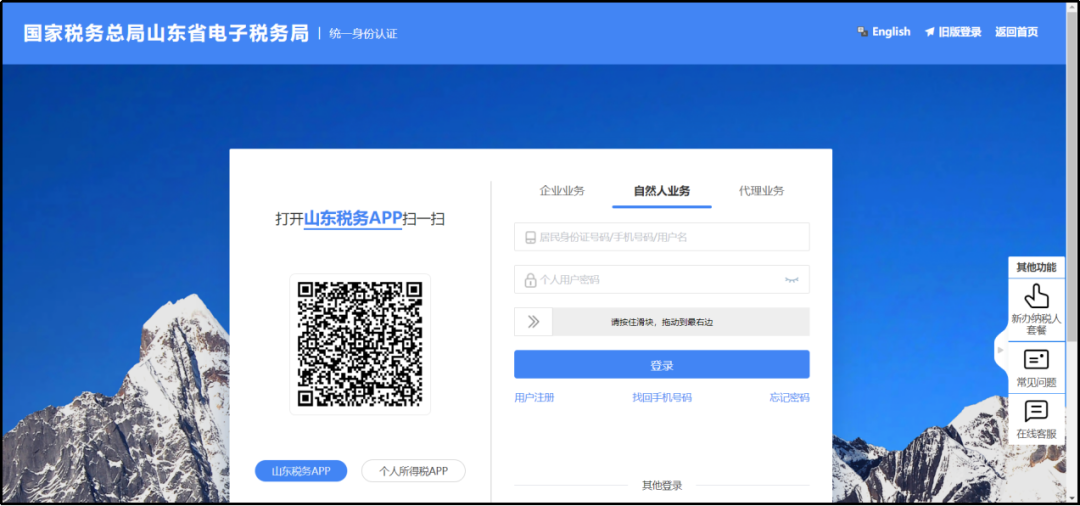Screen dimensions: 1080x506
Task: Open 在线客服 chat bubble icon
Action: click(x=1036, y=411)
